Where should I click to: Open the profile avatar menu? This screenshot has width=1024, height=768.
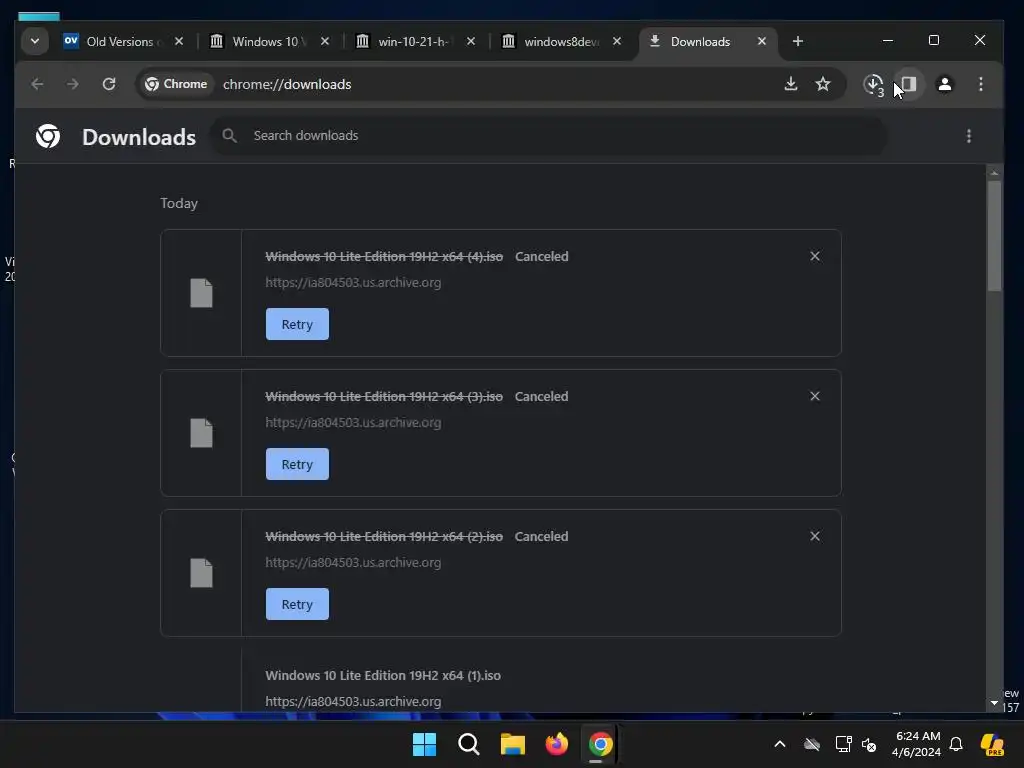(x=944, y=84)
